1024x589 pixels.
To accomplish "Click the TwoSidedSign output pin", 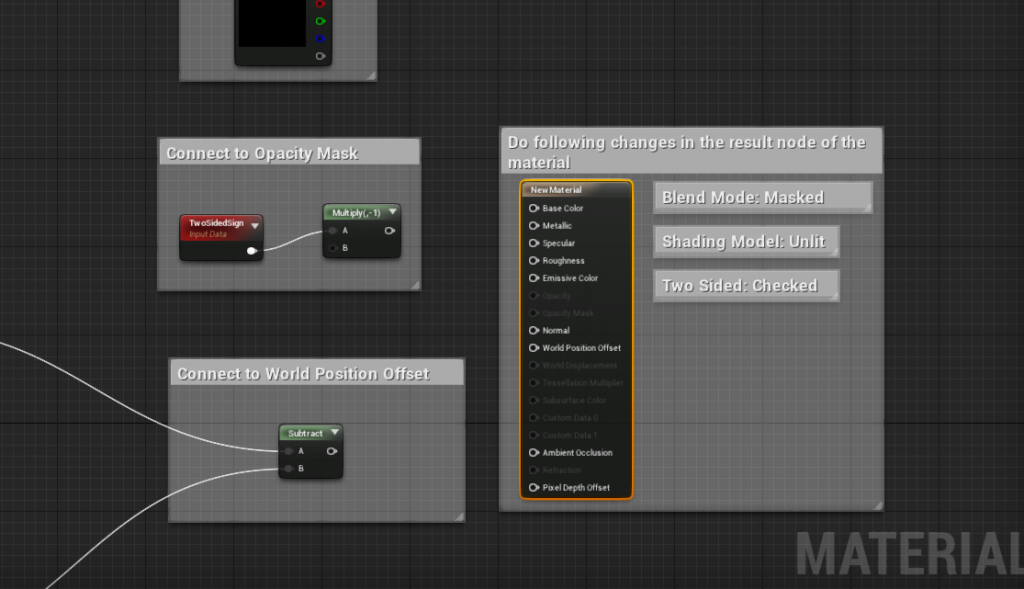I will (x=251, y=251).
